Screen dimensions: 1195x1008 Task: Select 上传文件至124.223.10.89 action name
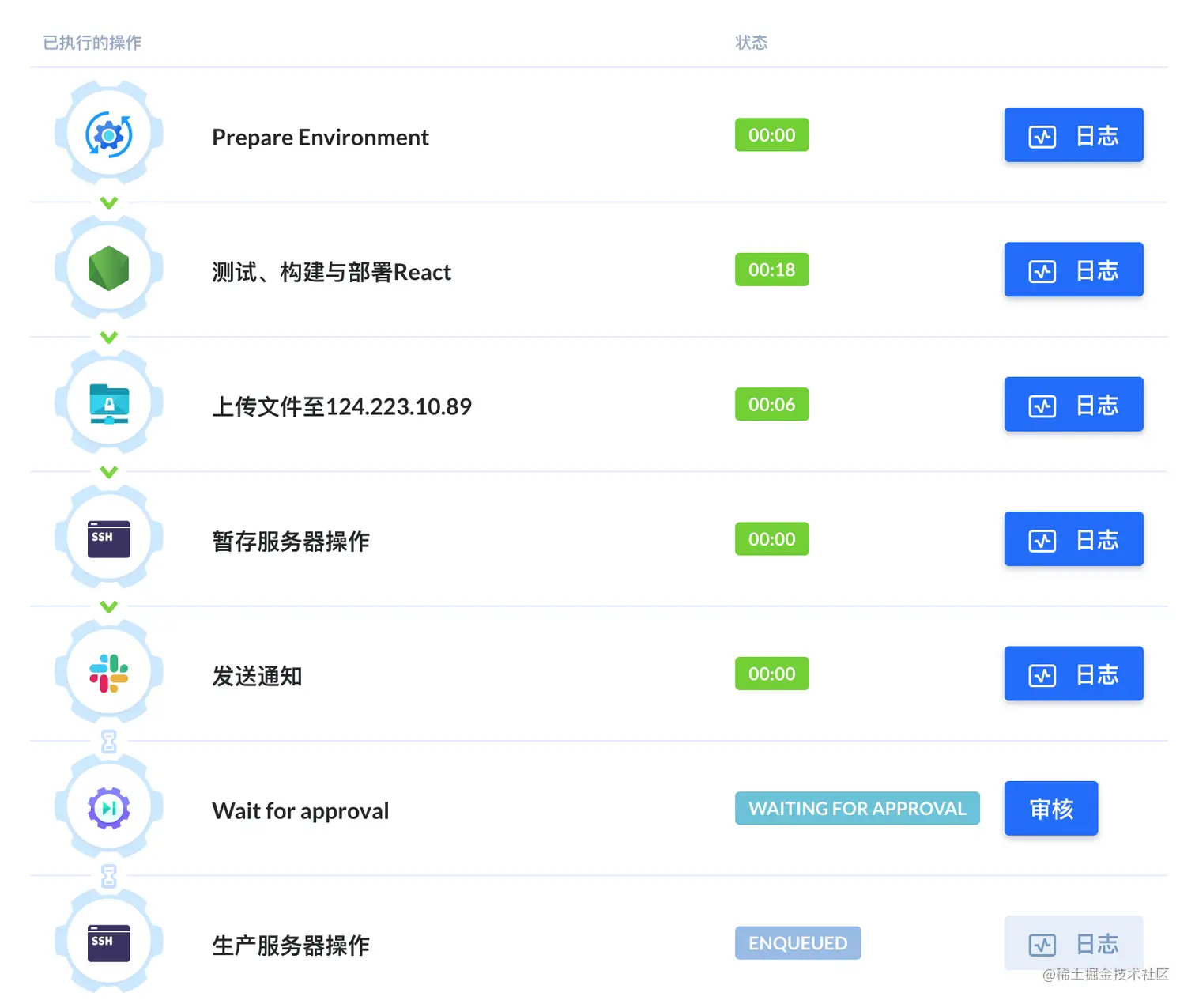[341, 406]
